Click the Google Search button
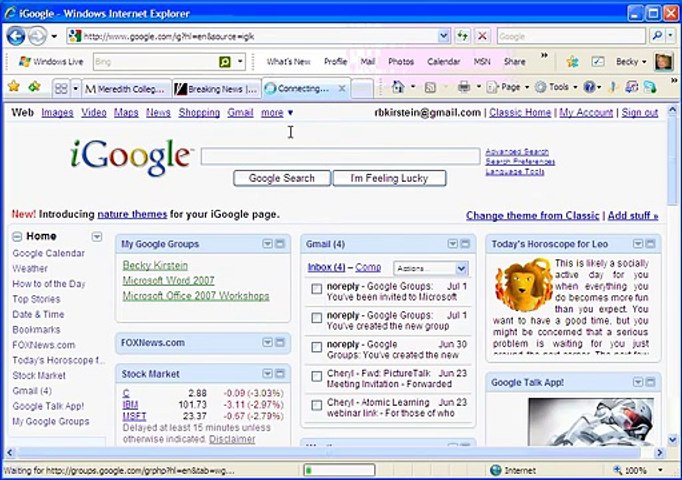Viewport: 682px width, 480px height. (281, 178)
